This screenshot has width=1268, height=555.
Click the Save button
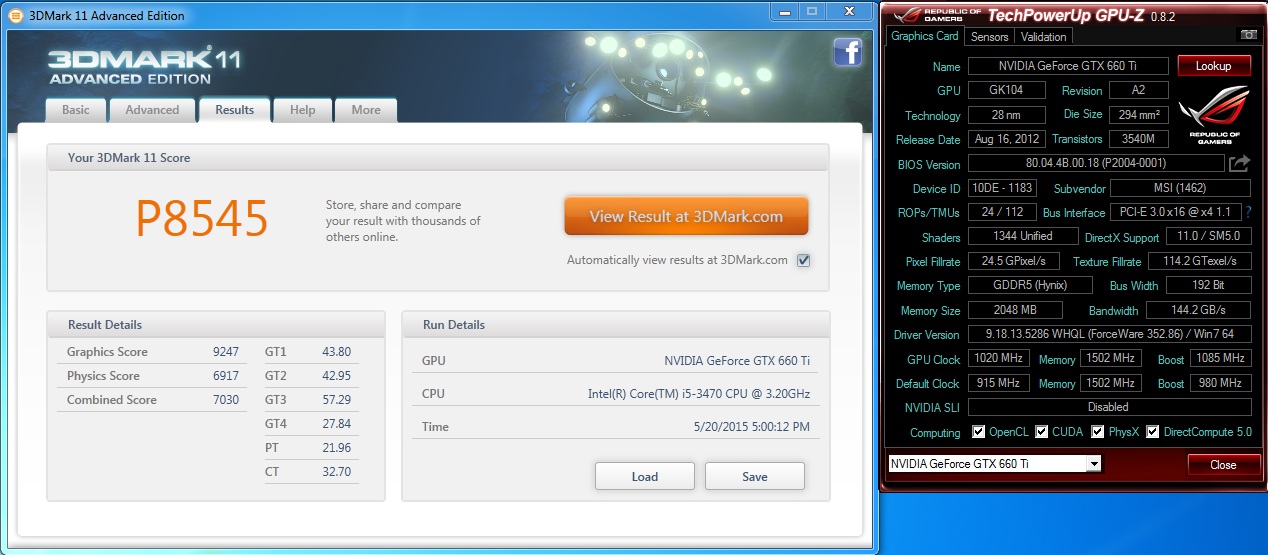755,476
